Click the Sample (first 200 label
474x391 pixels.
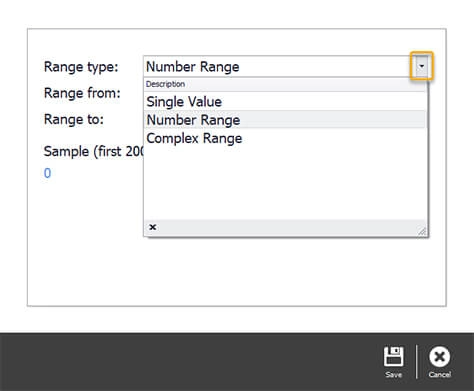coord(94,151)
